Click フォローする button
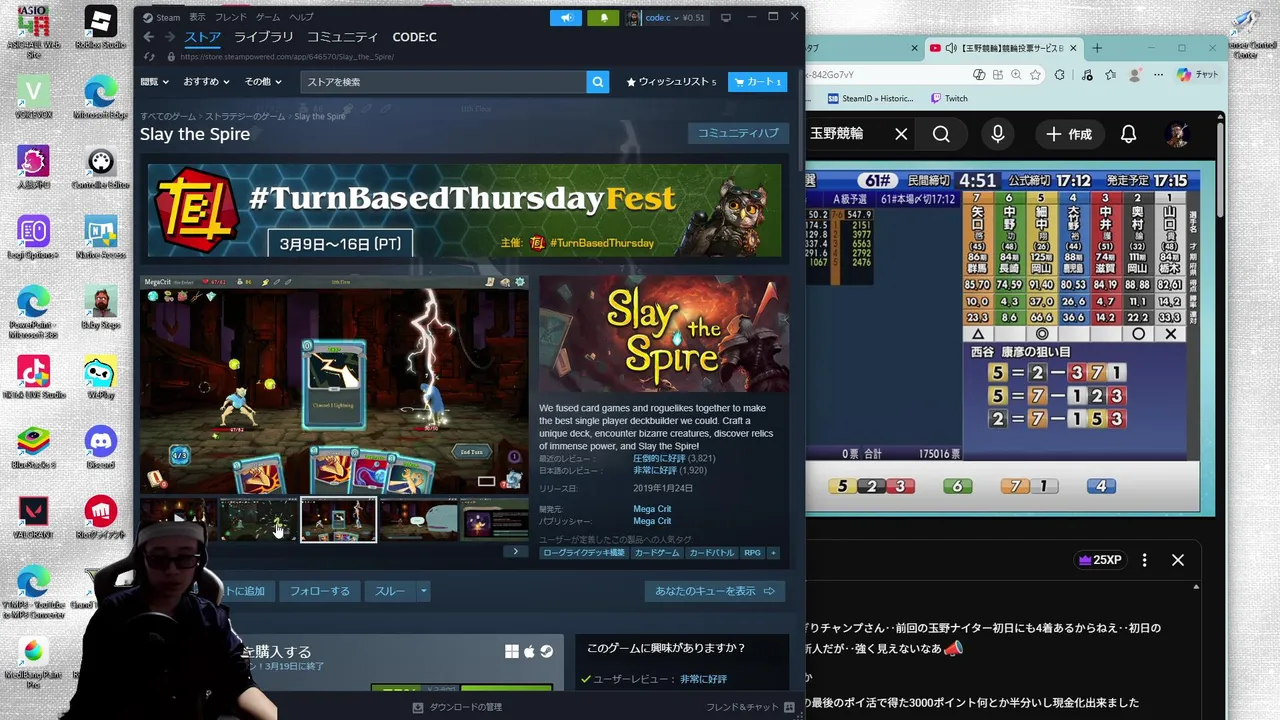Image resolution: width=1280 pixels, height=720 pixels. click(x=320, y=591)
